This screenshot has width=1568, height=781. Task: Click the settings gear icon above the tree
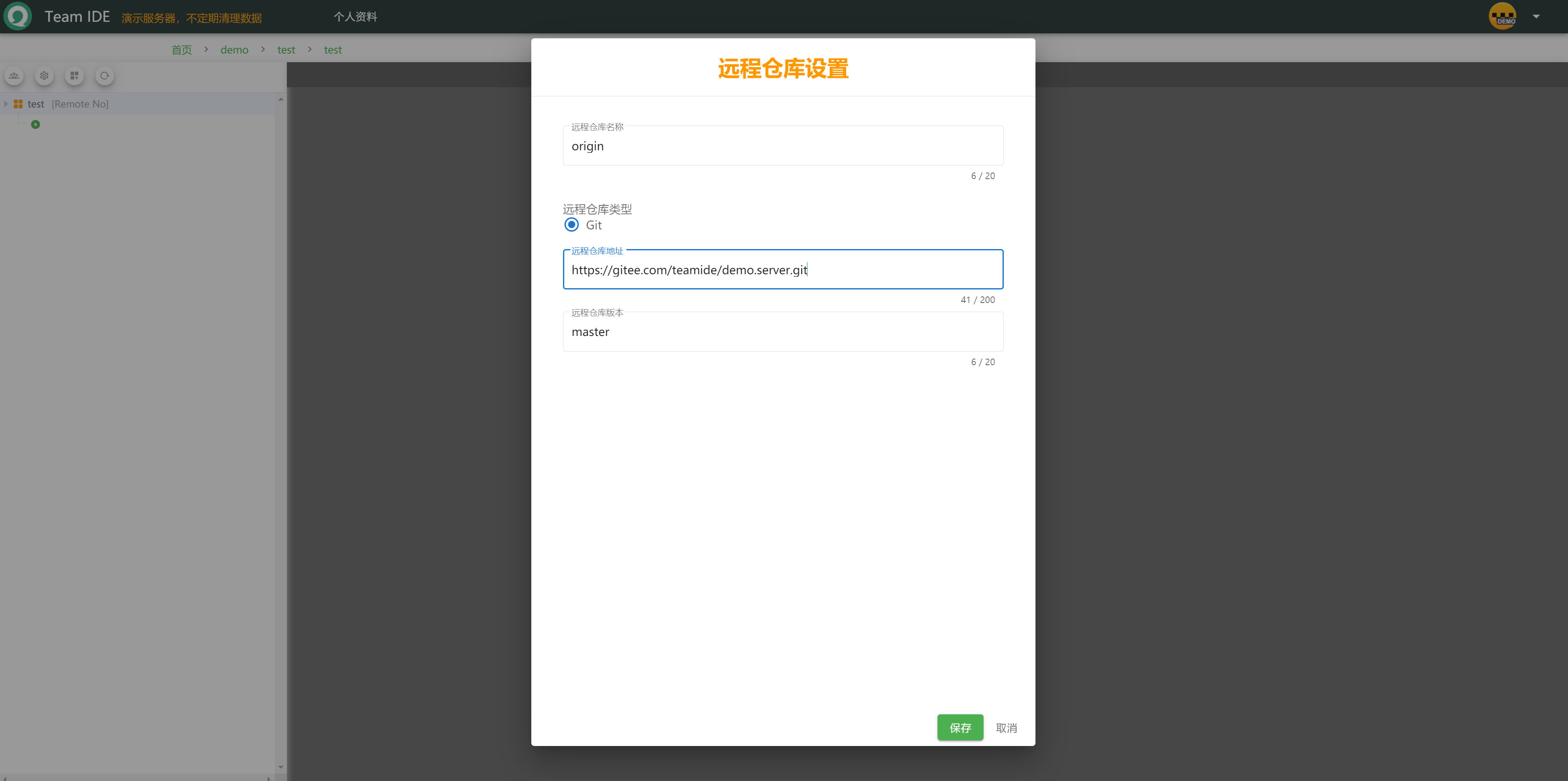click(x=44, y=75)
